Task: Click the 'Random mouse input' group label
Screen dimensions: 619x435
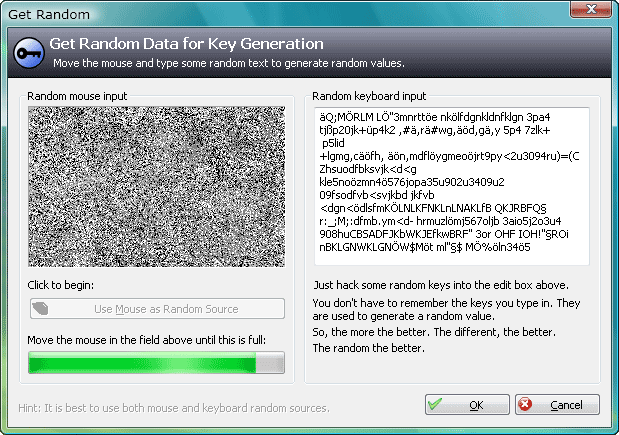Action: [77, 96]
